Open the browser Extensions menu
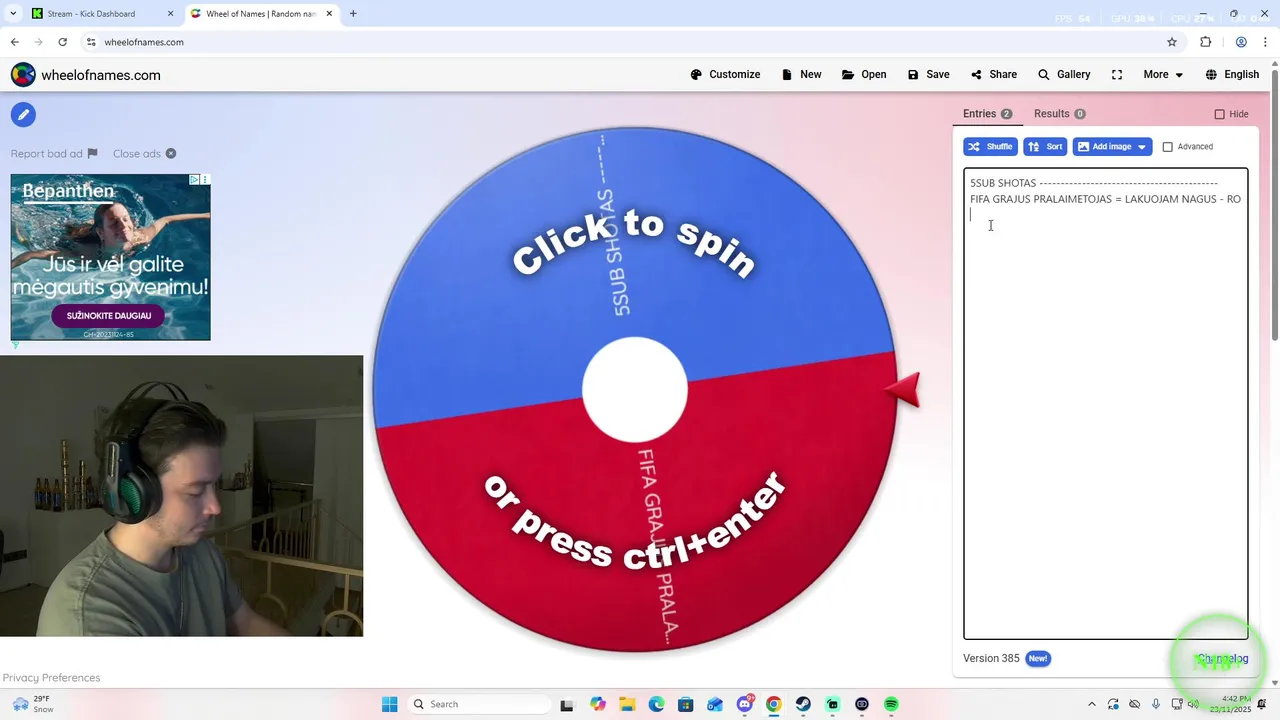Viewport: 1280px width, 720px height. click(x=1205, y=42)
